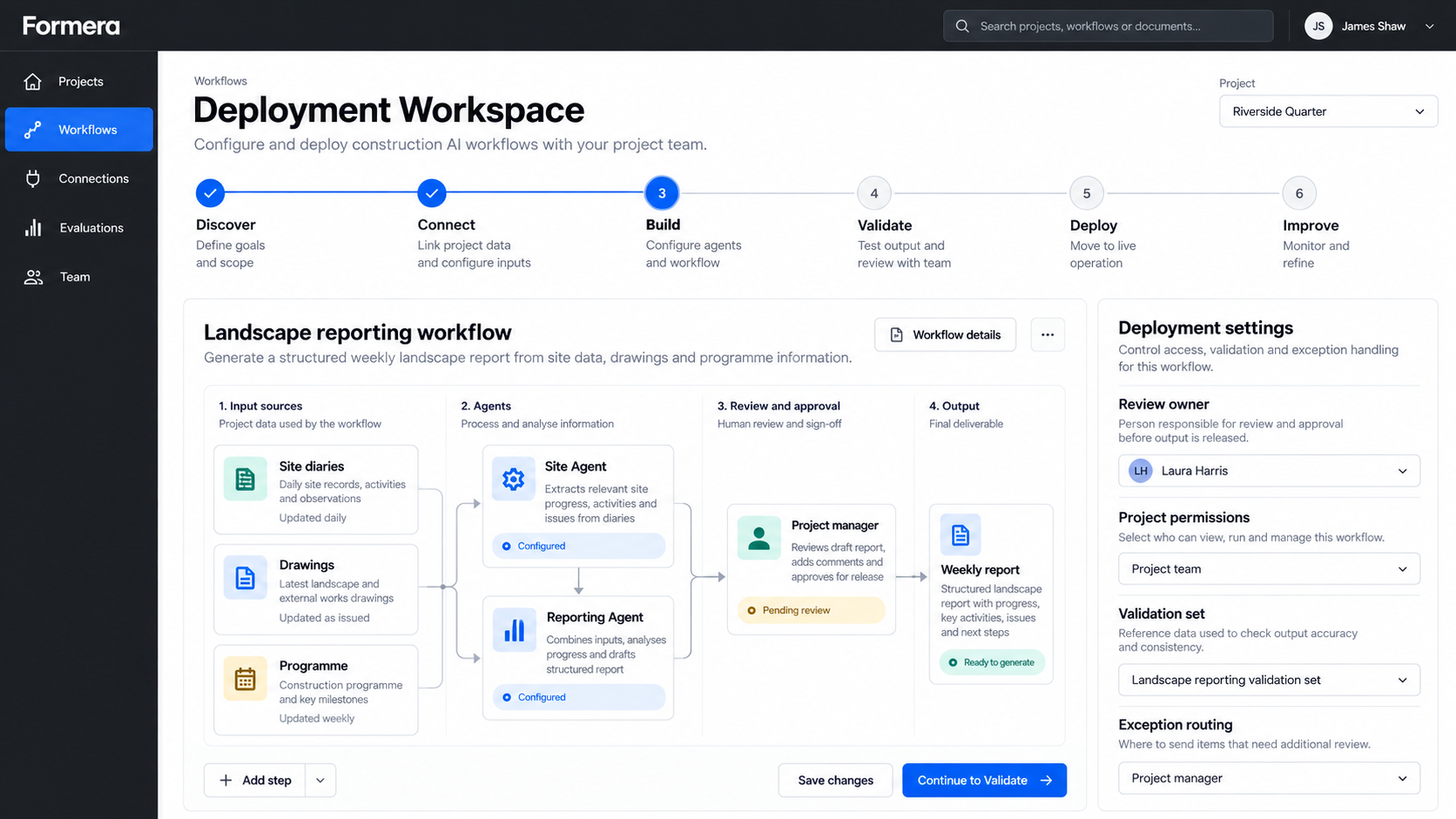This screenshot has height=819, width=1456.
Task: Click the LH avatar for Laura Harris
Action: (1141, 471)
